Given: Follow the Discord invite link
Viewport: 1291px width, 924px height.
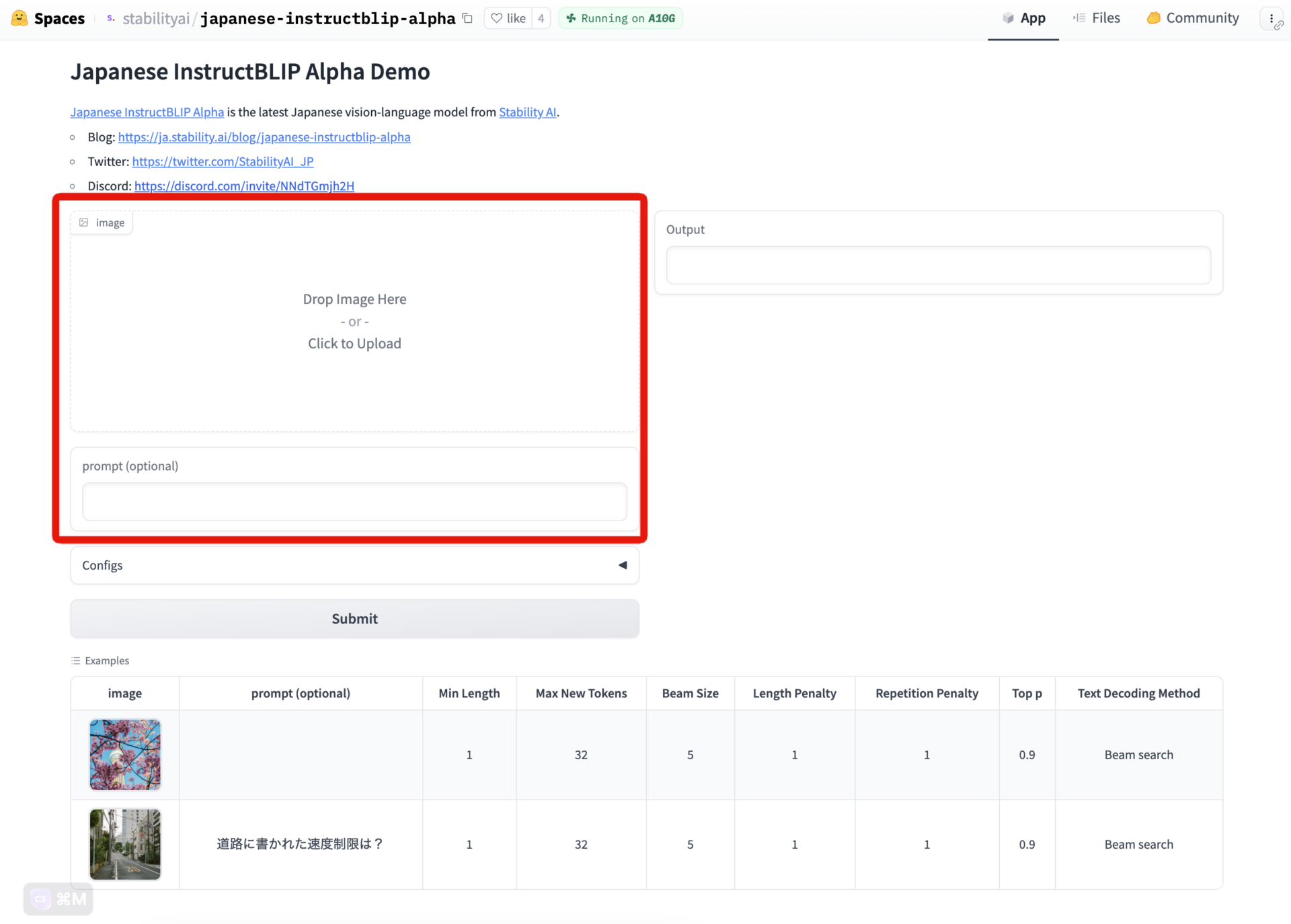Looking at the screenshot, I should pos(244,186).
